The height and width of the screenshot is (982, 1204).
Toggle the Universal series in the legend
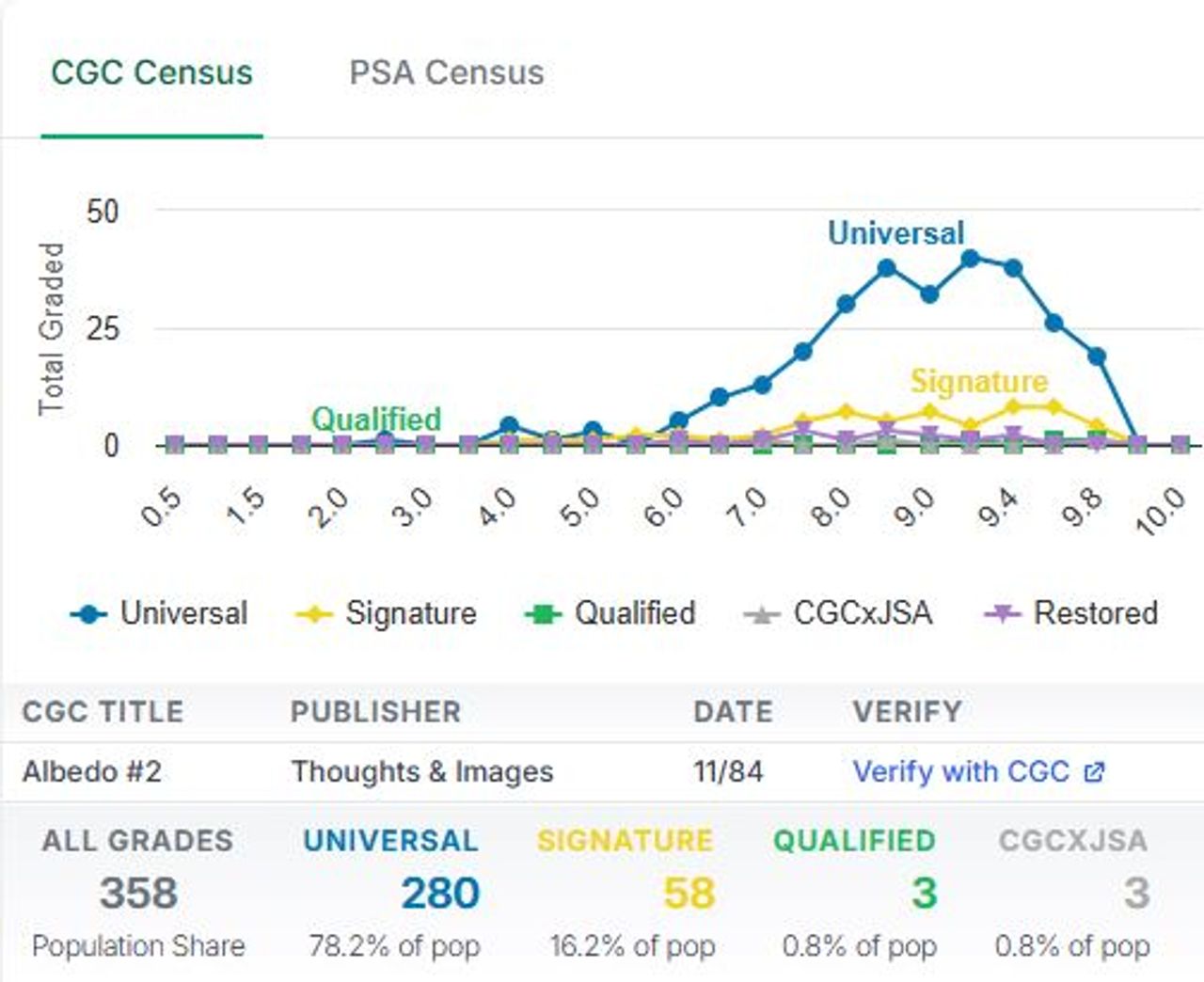coord(183,613)
